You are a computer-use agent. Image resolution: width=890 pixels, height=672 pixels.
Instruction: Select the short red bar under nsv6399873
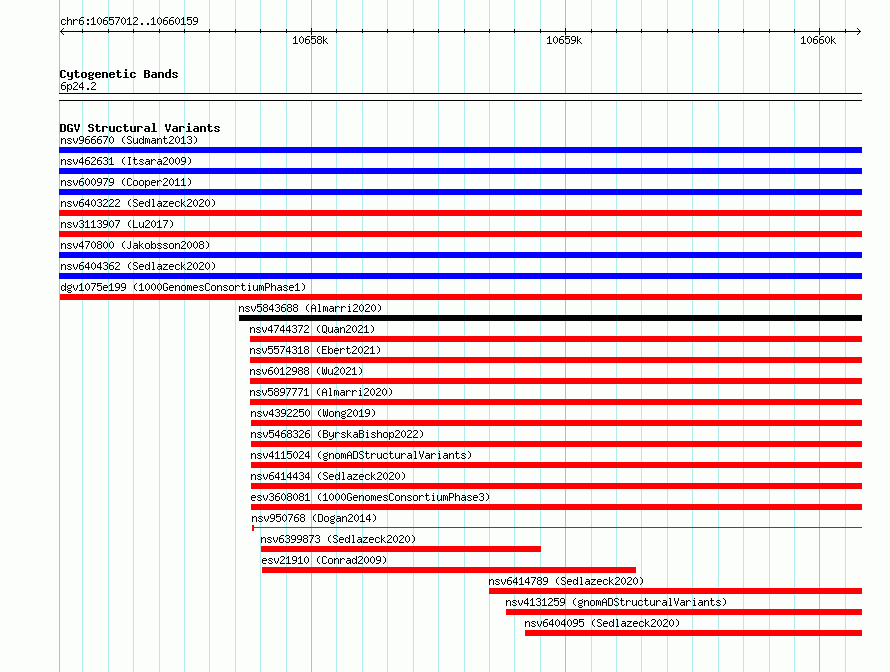click(401, 549)
